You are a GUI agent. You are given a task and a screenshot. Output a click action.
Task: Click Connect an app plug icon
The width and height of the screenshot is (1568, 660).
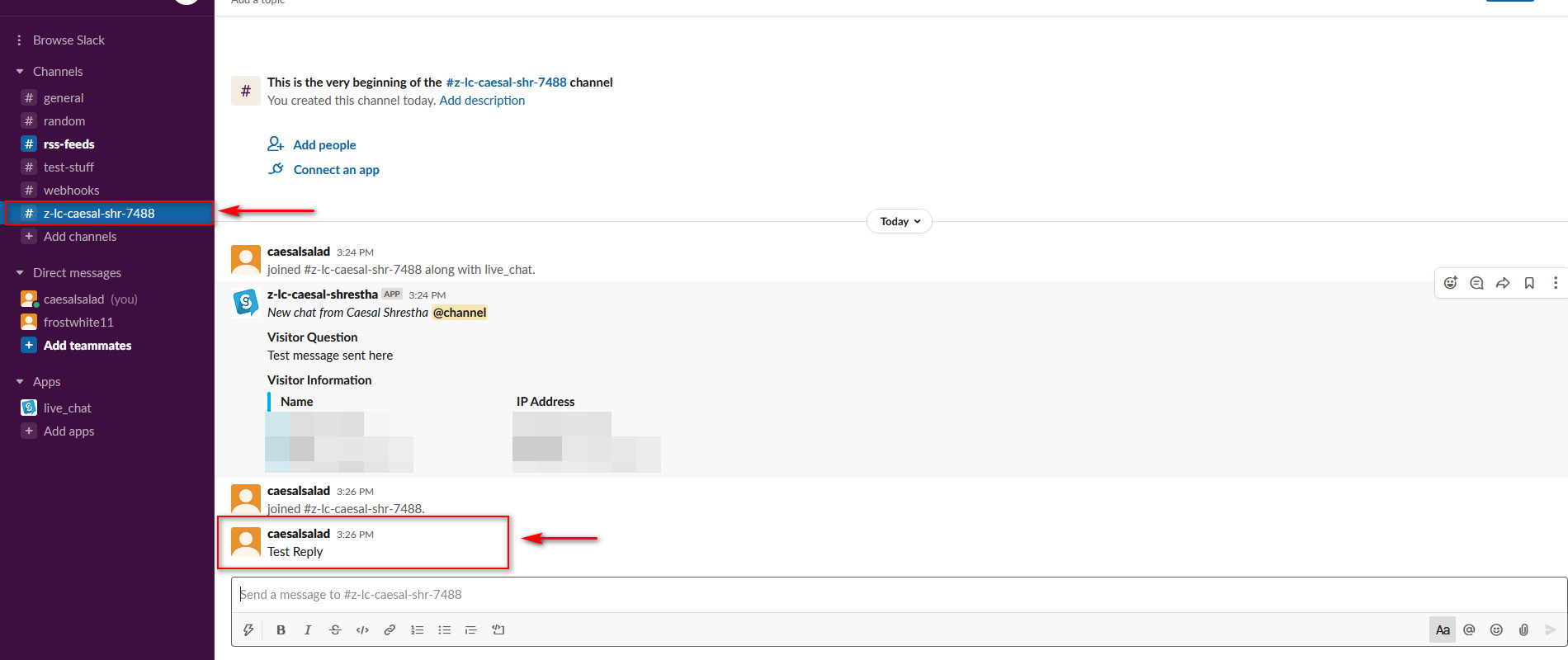pos(276,169)
